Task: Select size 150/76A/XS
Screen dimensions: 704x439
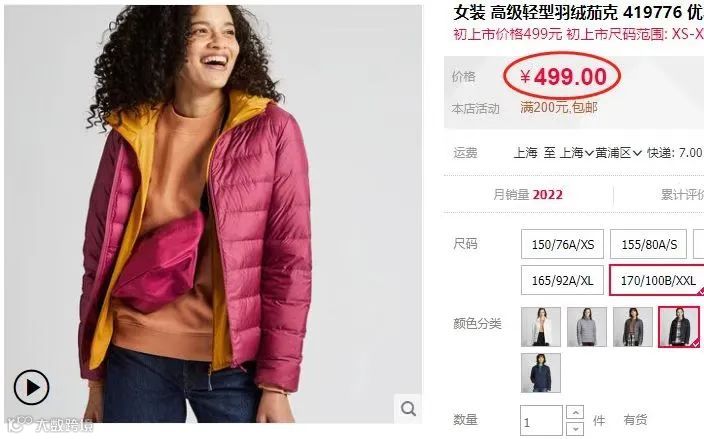Action: tap(562, 244)
